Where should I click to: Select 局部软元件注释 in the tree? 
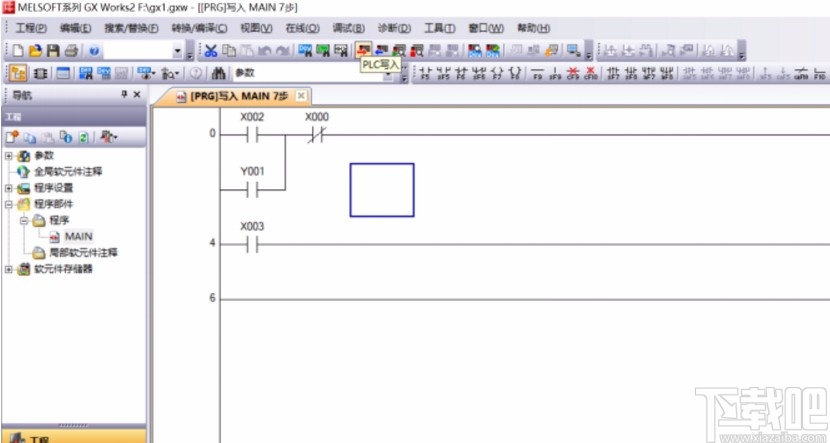click(x=83, y=252)
